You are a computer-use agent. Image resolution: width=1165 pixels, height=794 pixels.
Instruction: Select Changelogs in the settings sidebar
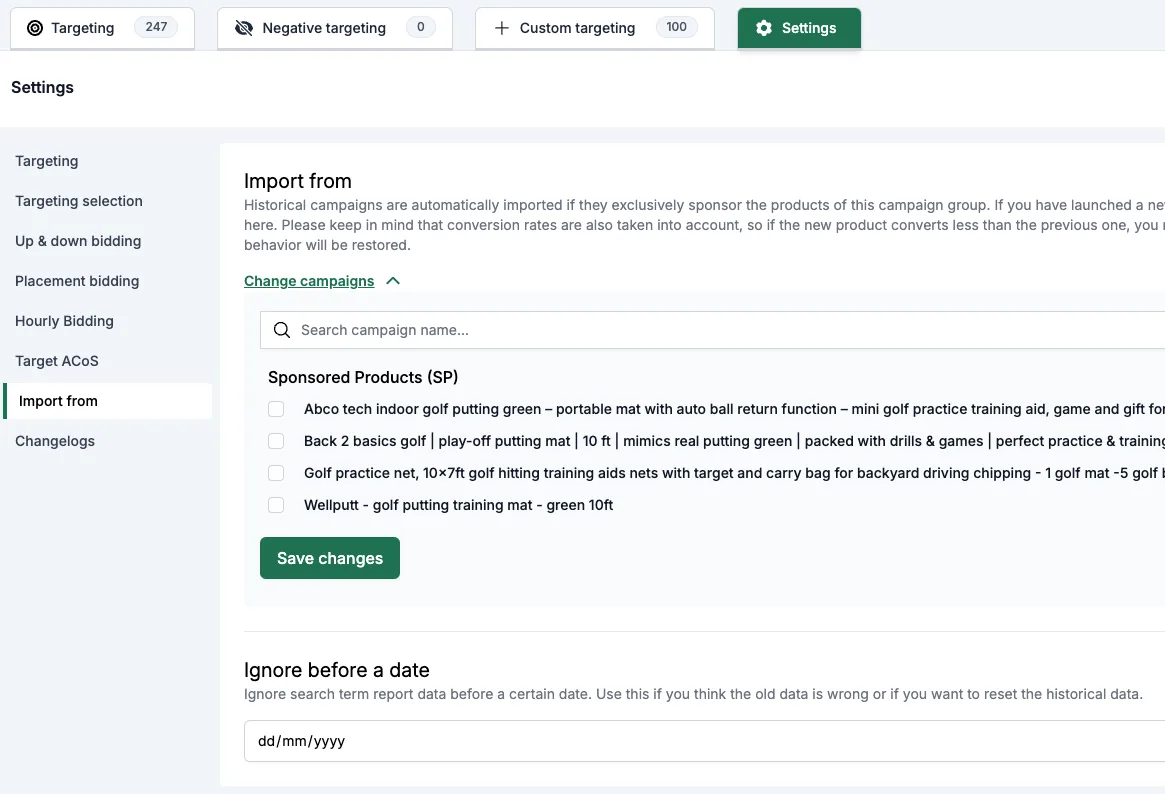click(55, 441)
